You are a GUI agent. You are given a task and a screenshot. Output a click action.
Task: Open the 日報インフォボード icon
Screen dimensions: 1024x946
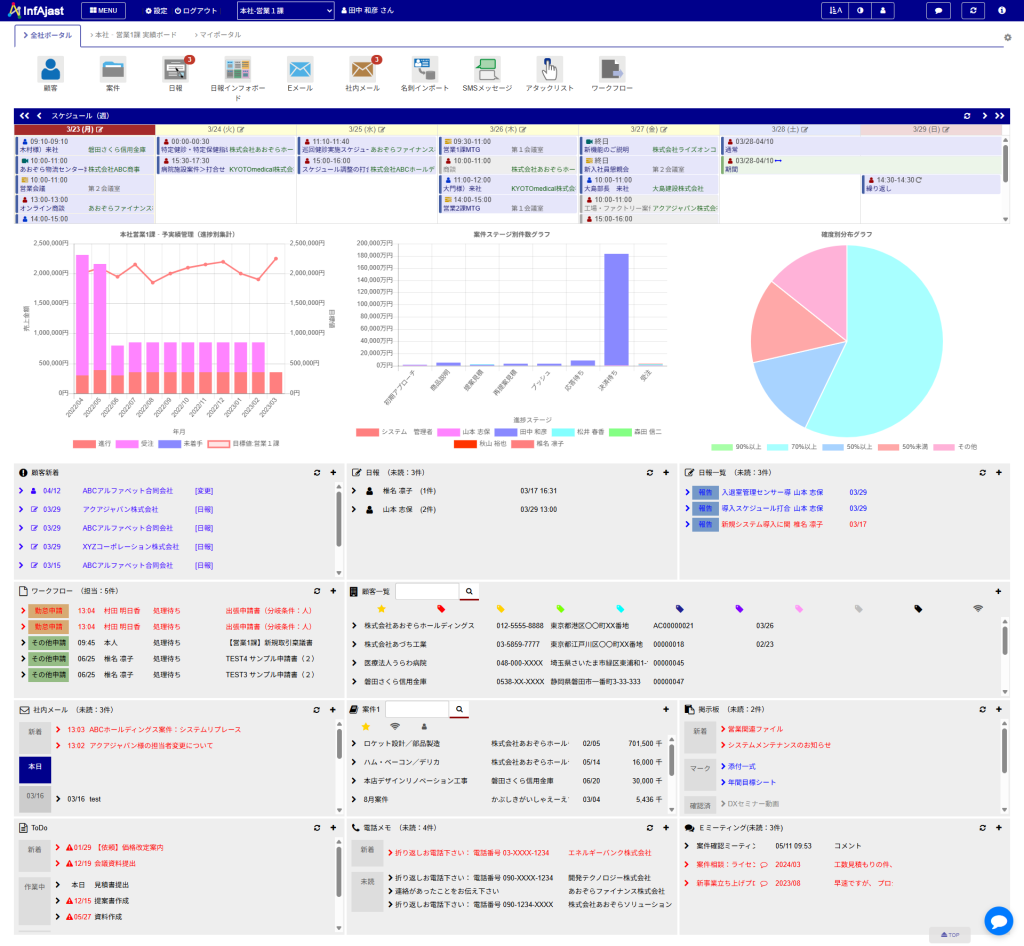coord(237,69)
